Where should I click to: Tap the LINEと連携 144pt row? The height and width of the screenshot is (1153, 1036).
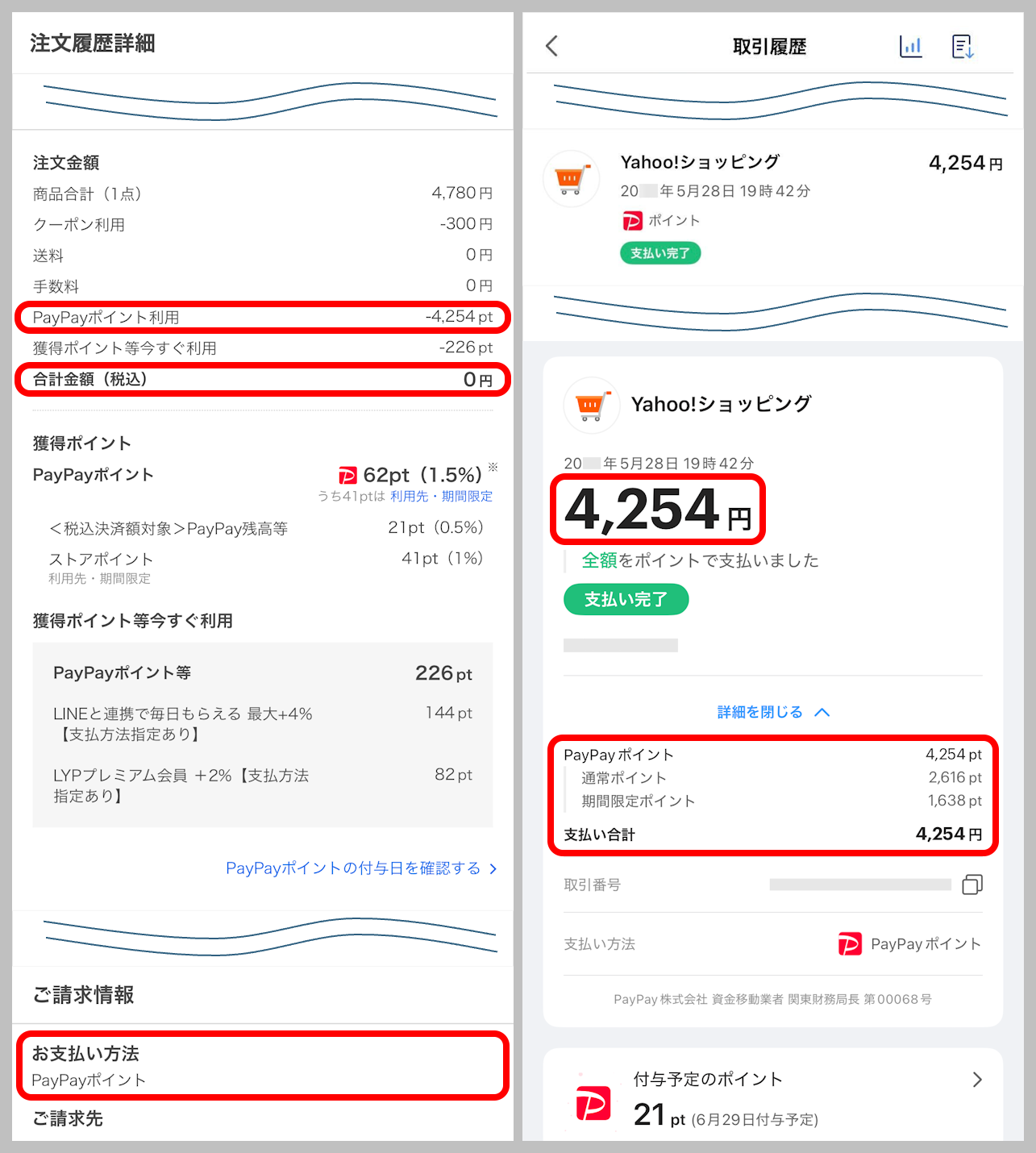[x=263, y=723]
